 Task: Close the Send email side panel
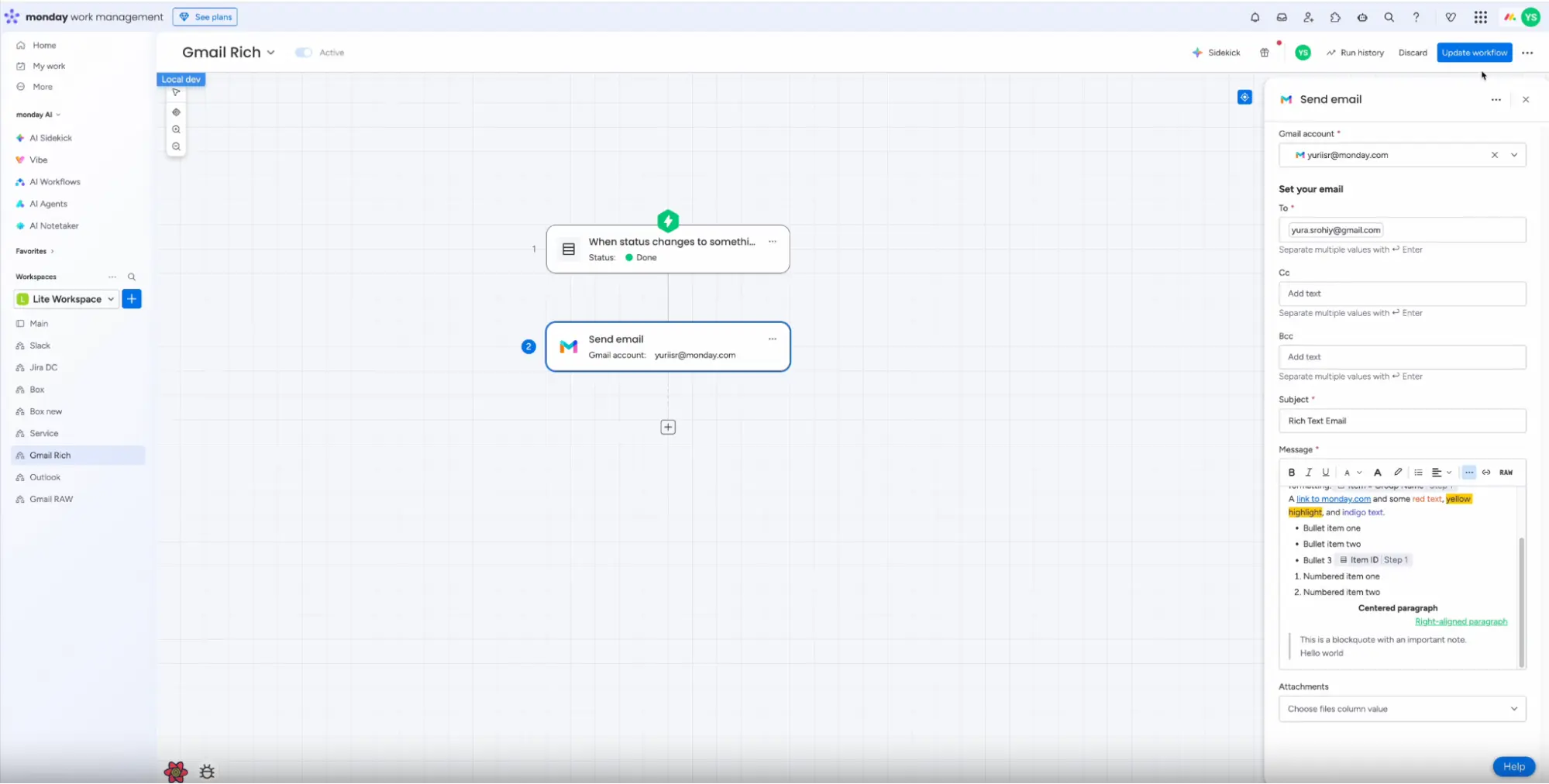[1526, 99]
